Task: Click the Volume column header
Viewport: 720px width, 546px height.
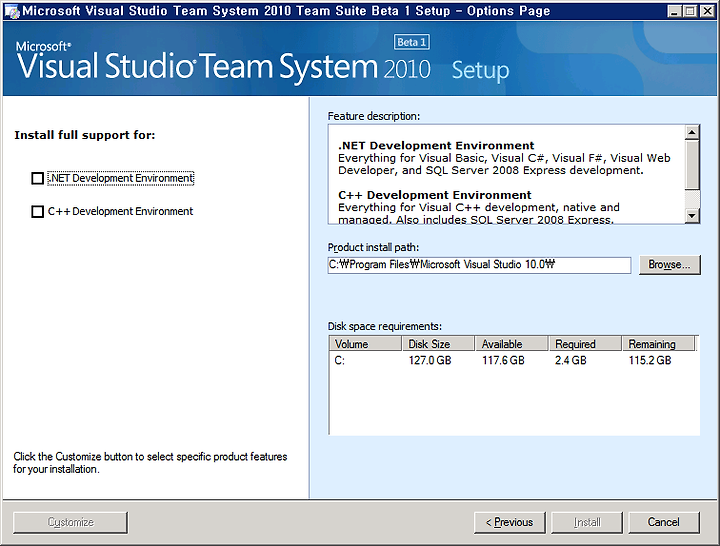Action: [366, 344]
